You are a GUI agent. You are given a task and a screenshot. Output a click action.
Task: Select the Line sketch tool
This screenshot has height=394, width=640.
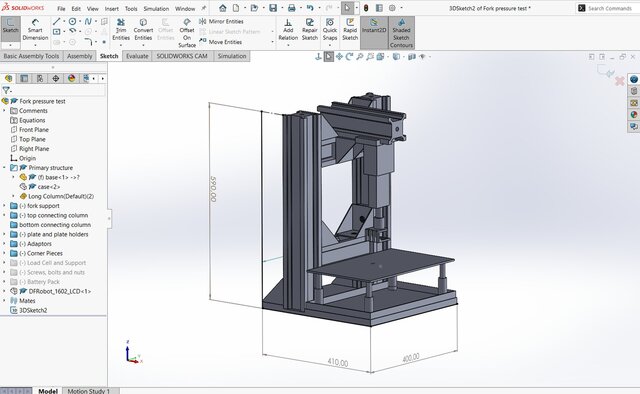tap(57, 22)
